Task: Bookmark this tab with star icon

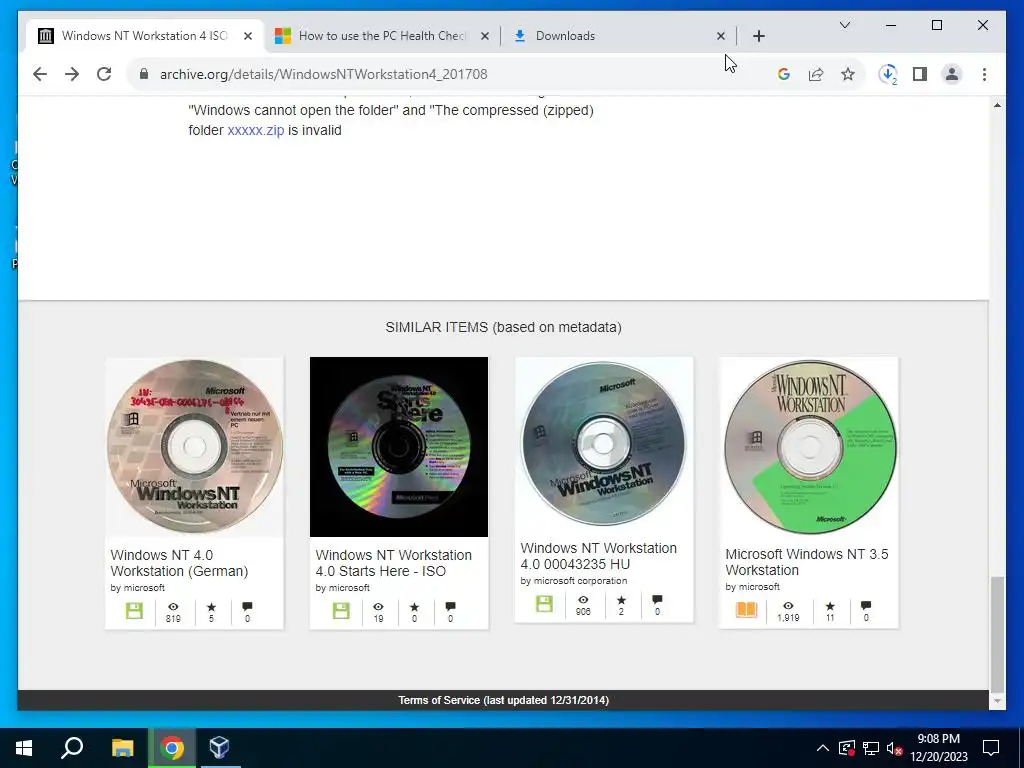Action: [848, 74]
